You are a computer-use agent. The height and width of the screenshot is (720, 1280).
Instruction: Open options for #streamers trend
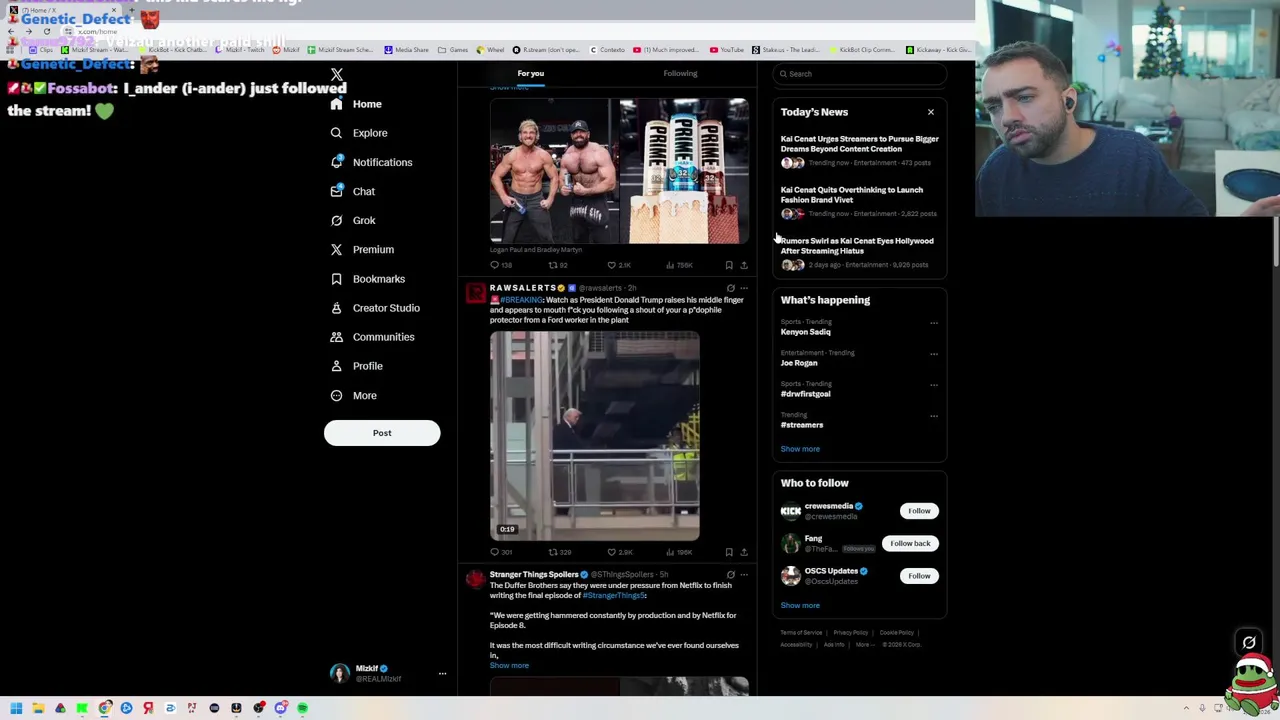click(x=934, y=416)
